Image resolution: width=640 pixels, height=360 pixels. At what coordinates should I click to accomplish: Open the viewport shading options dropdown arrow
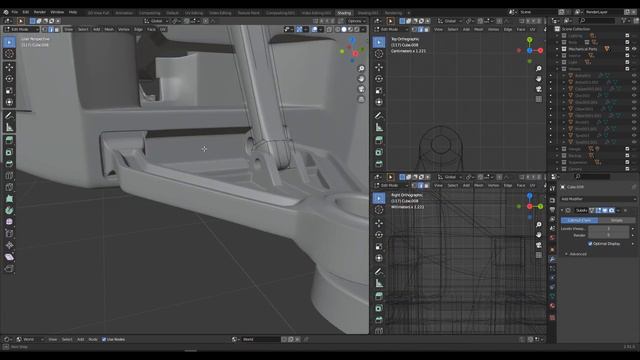click(363, 29)
